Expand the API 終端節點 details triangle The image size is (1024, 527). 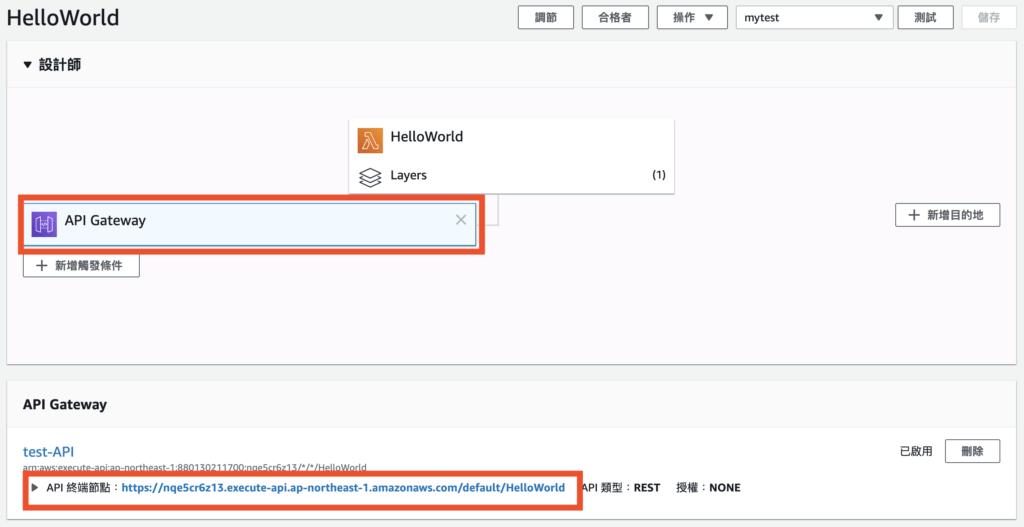[35, 487]
